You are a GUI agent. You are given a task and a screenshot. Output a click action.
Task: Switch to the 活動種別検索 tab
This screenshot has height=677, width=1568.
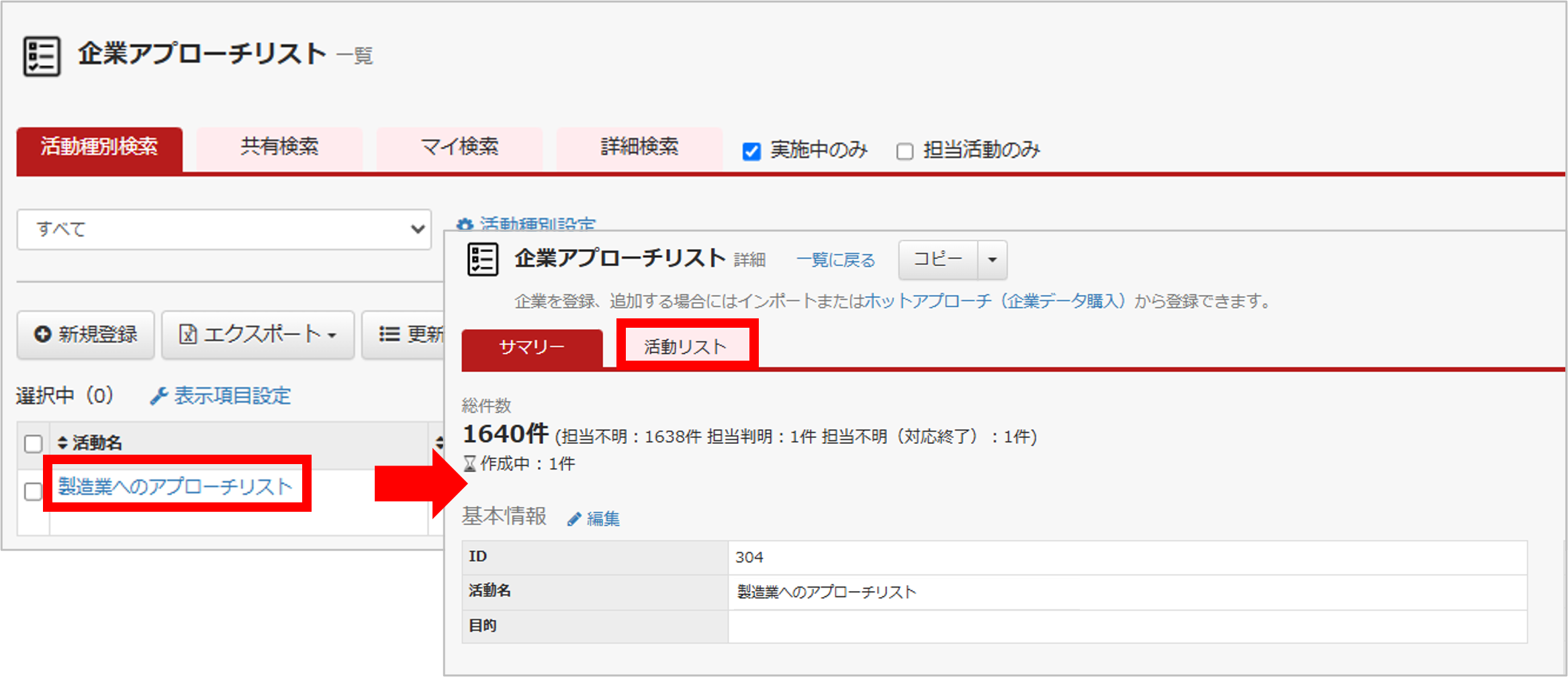click(x=99, y=148)
